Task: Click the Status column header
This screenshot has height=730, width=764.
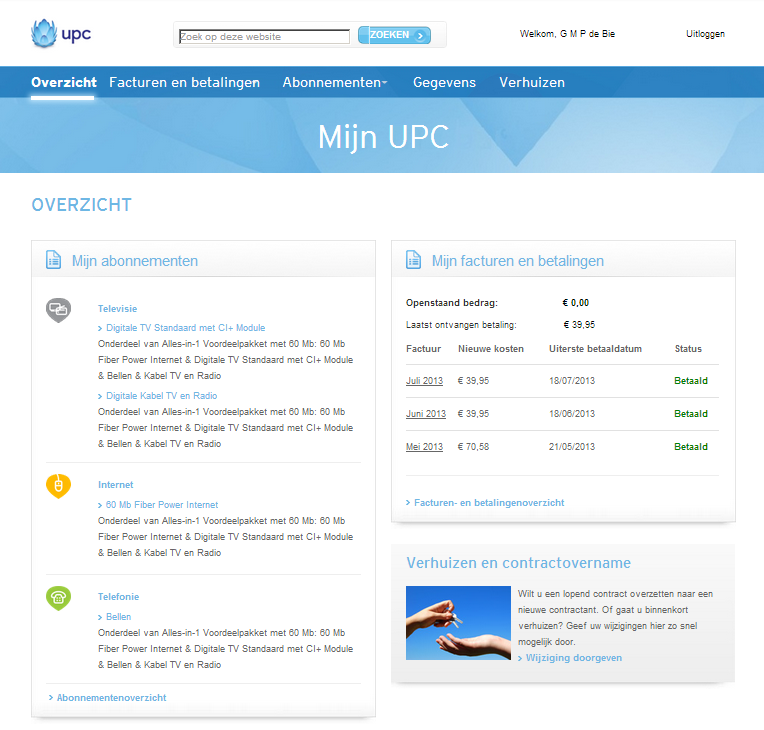Action: (x=688, y=349)
